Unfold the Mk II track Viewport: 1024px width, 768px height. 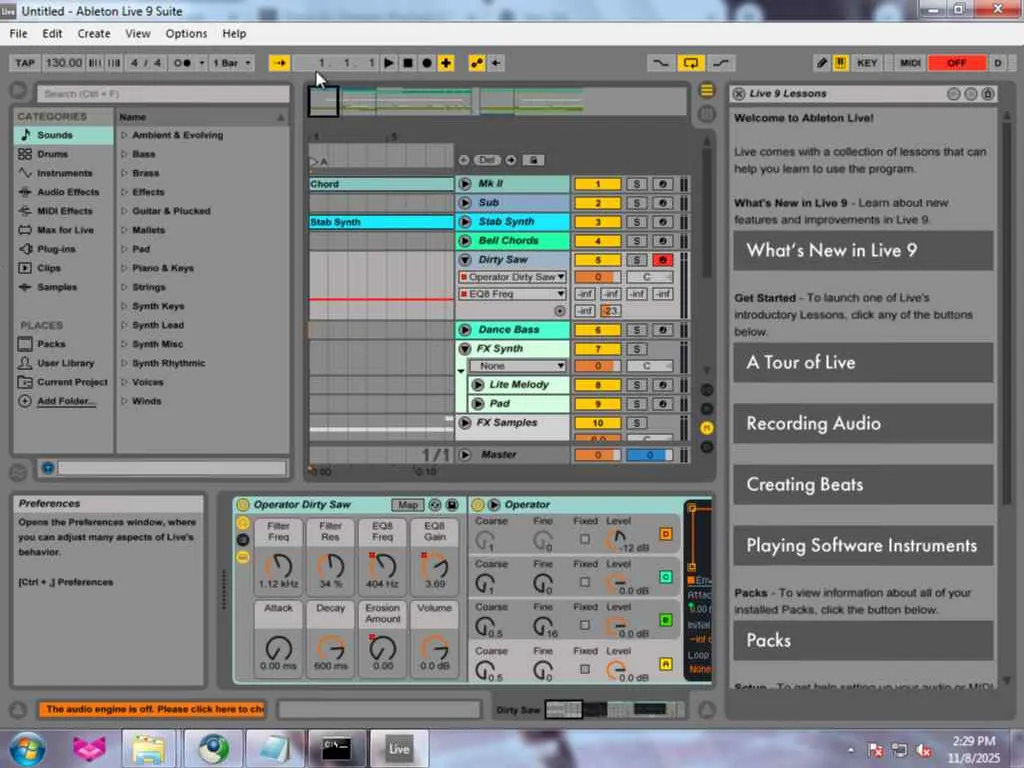click(465, 184)
